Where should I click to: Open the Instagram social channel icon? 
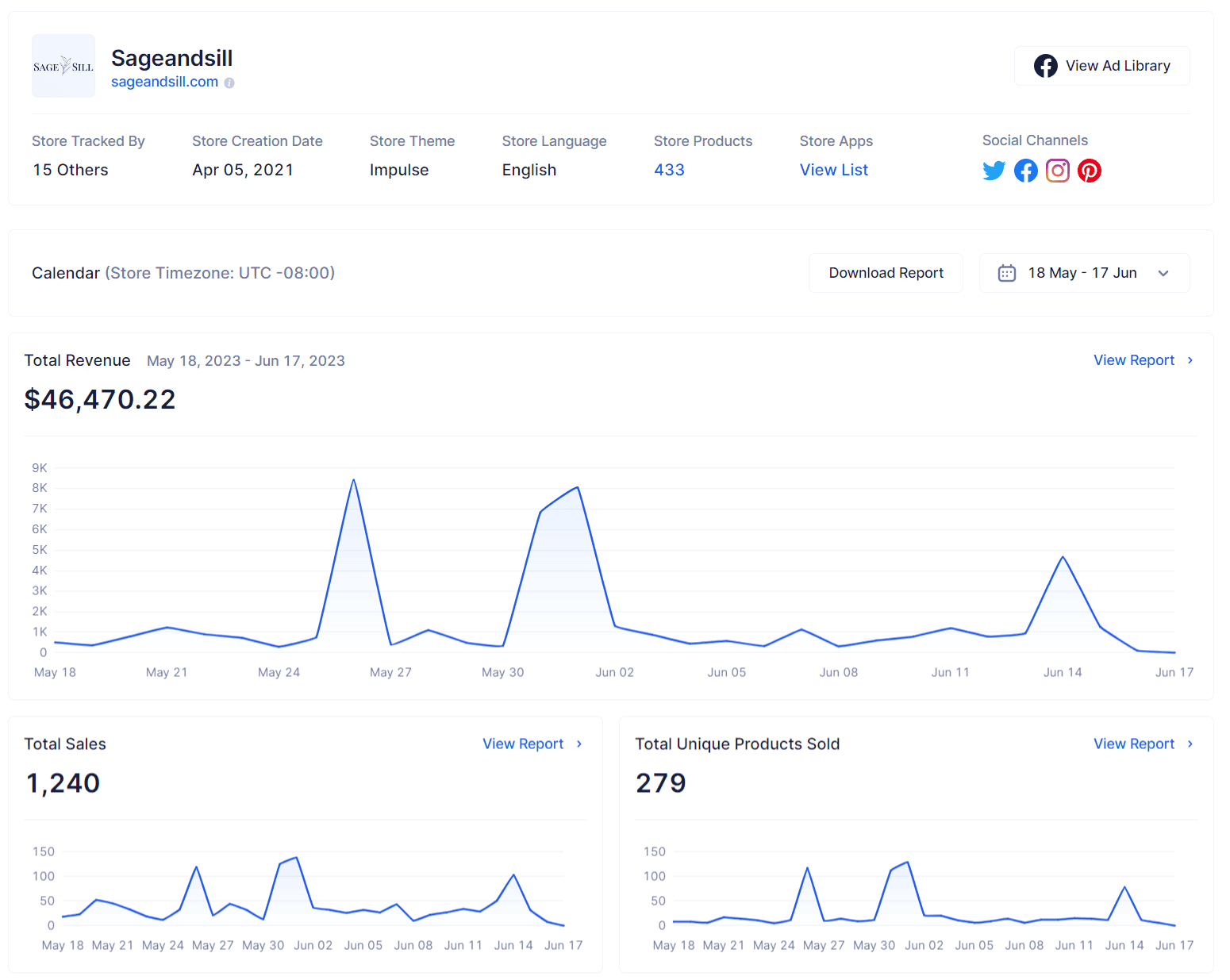click(1057, 170)
